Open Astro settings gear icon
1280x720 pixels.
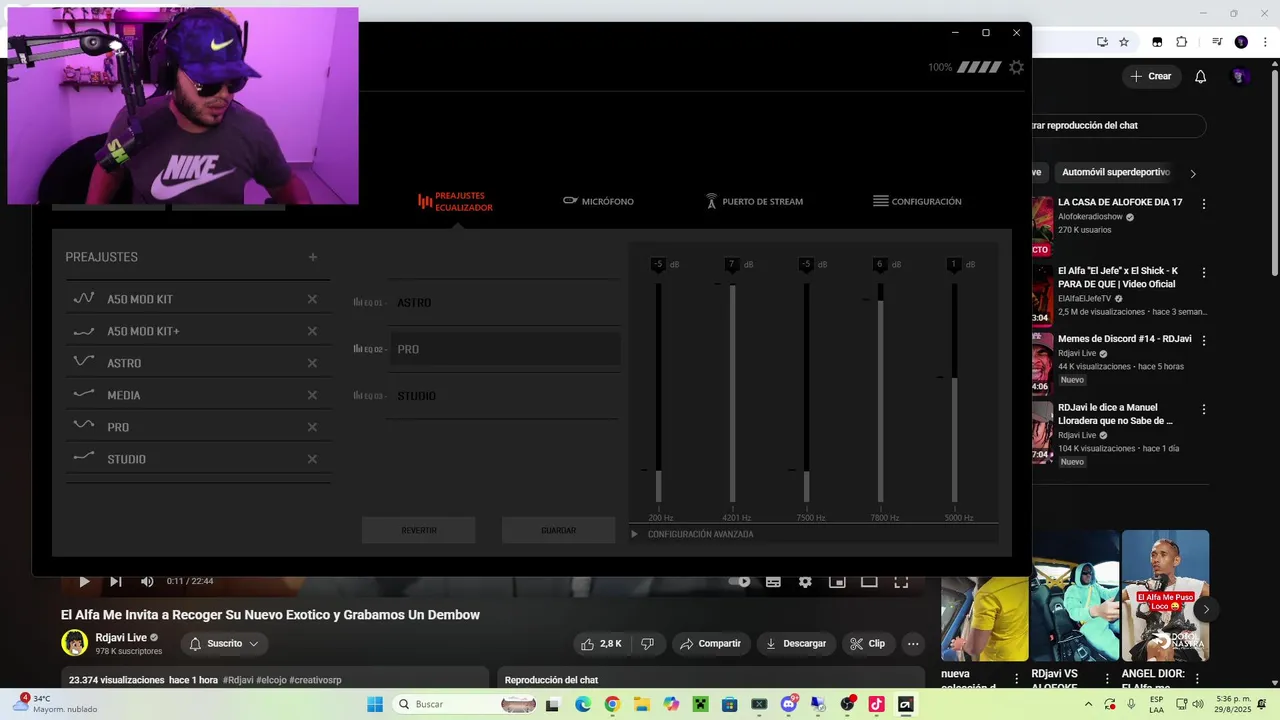[x=1016, y=67]
